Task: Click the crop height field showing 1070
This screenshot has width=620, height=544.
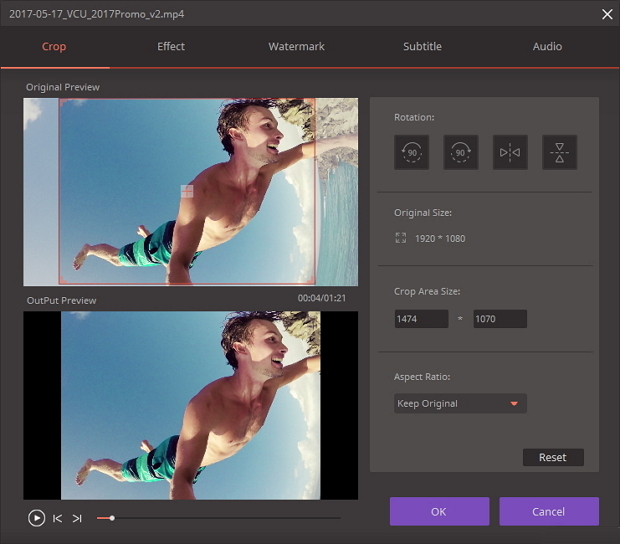Action: click(500, 319)
